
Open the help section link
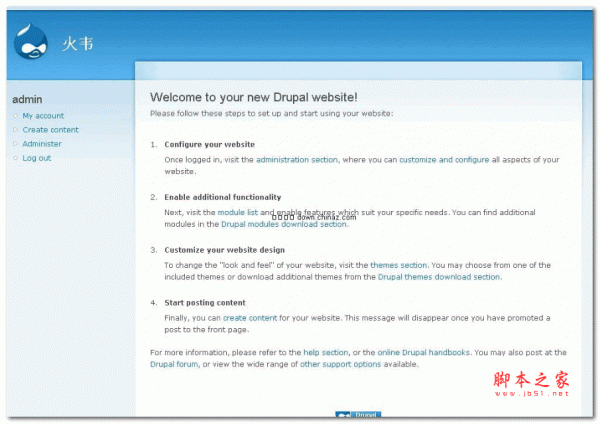326,352
